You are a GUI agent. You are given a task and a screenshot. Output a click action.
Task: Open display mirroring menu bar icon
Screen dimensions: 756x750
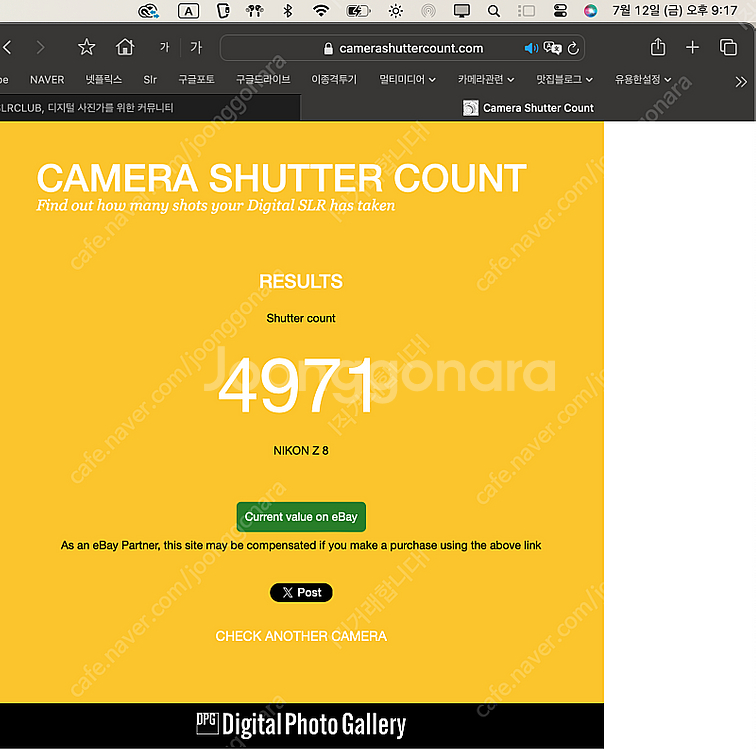click(x=461, y=11)
